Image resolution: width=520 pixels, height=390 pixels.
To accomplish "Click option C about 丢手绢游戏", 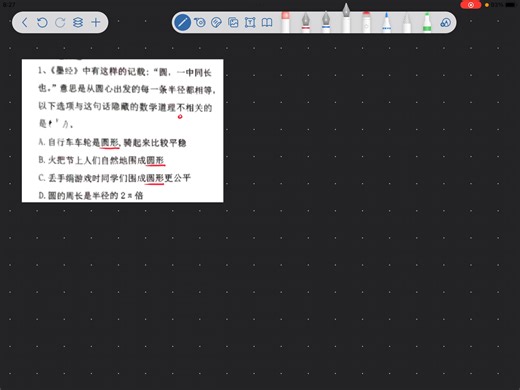I will pos(114,178).
